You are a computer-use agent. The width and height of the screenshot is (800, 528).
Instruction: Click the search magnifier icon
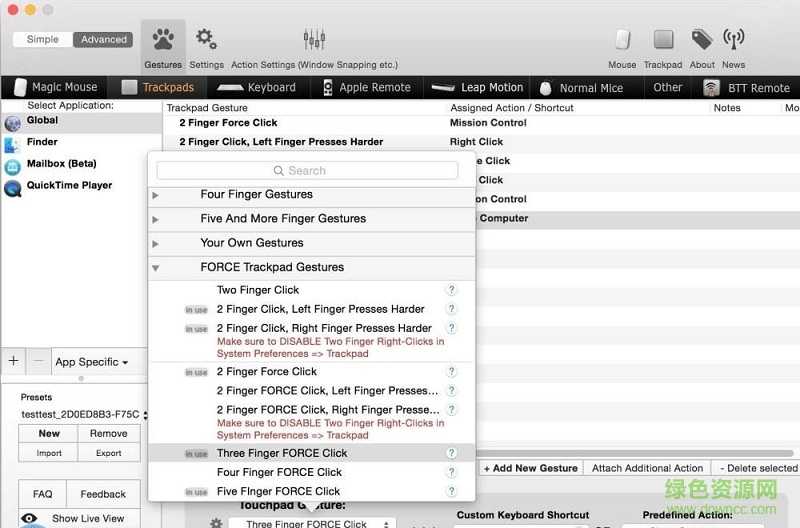coord(279,170)
